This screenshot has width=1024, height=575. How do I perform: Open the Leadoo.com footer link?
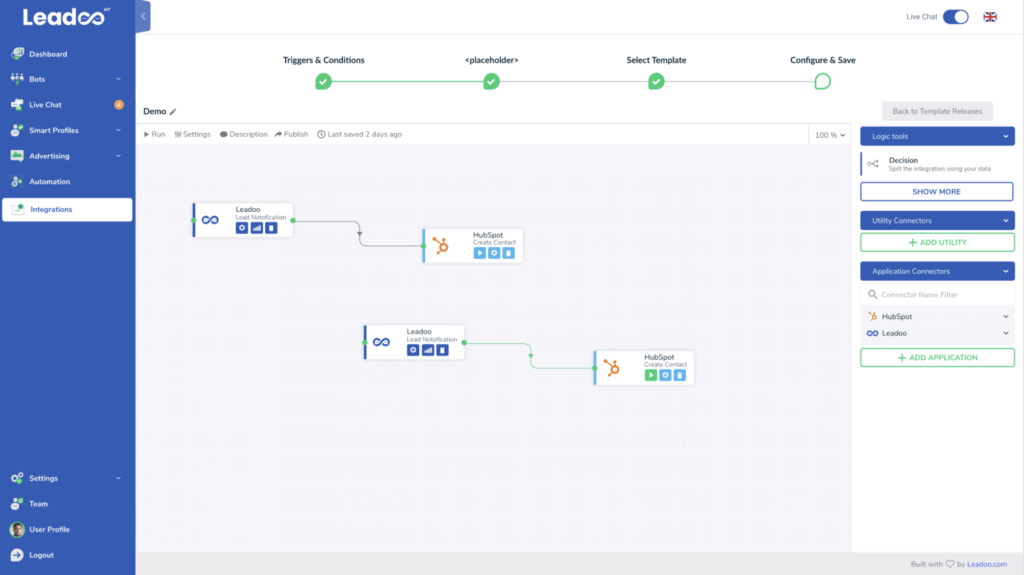tap(987, 564)
